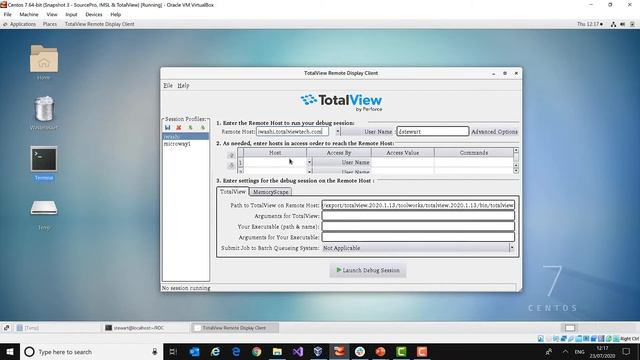Click Arguments for TotalView input field
640x360 pixels.
click(418, 216)
